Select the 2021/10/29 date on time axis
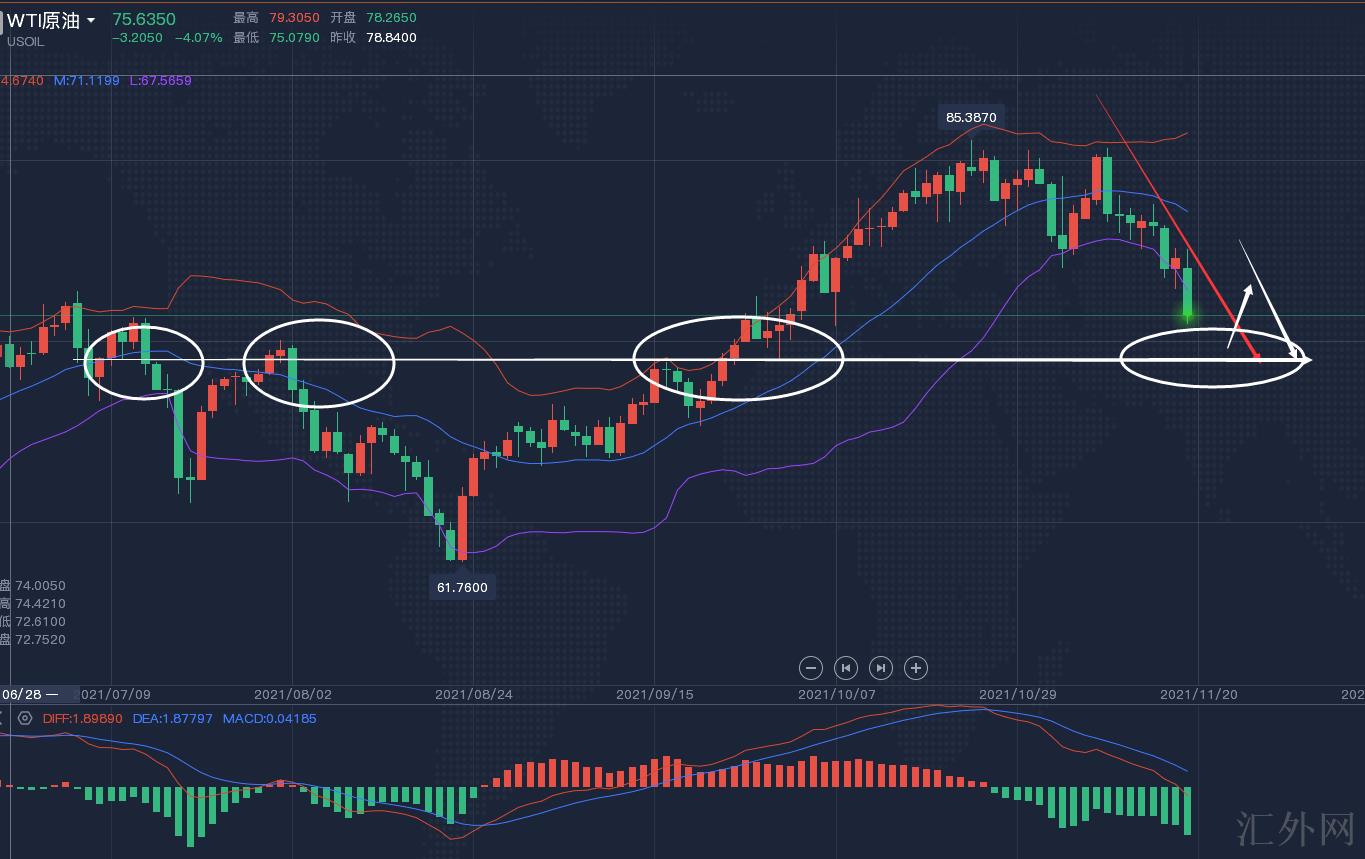 1016,694
